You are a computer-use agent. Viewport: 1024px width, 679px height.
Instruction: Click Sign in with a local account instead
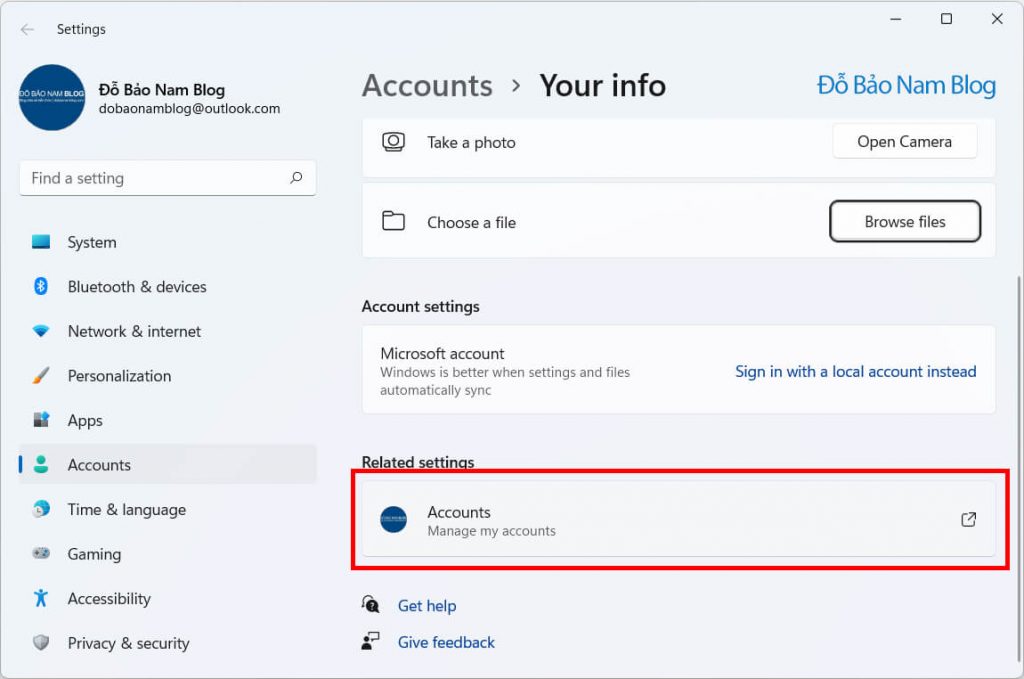click(x=856, y=371)
